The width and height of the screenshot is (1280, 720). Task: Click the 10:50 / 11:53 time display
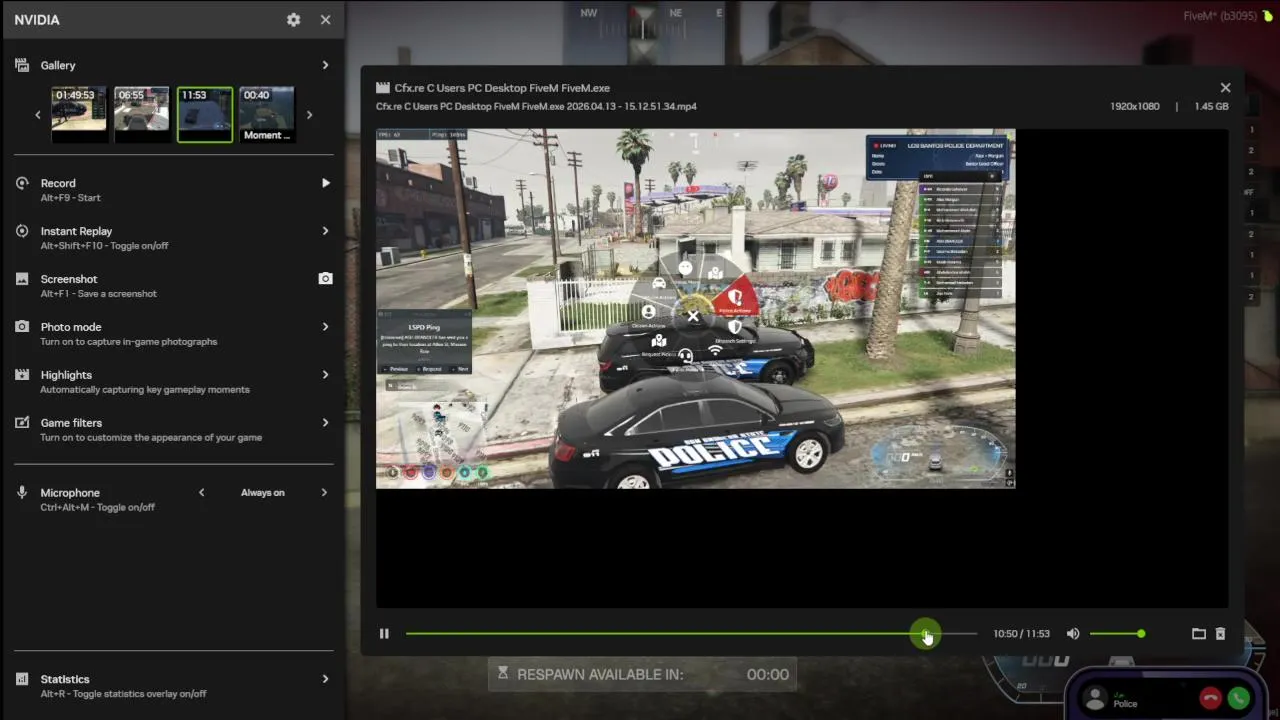pos(1021,634)
